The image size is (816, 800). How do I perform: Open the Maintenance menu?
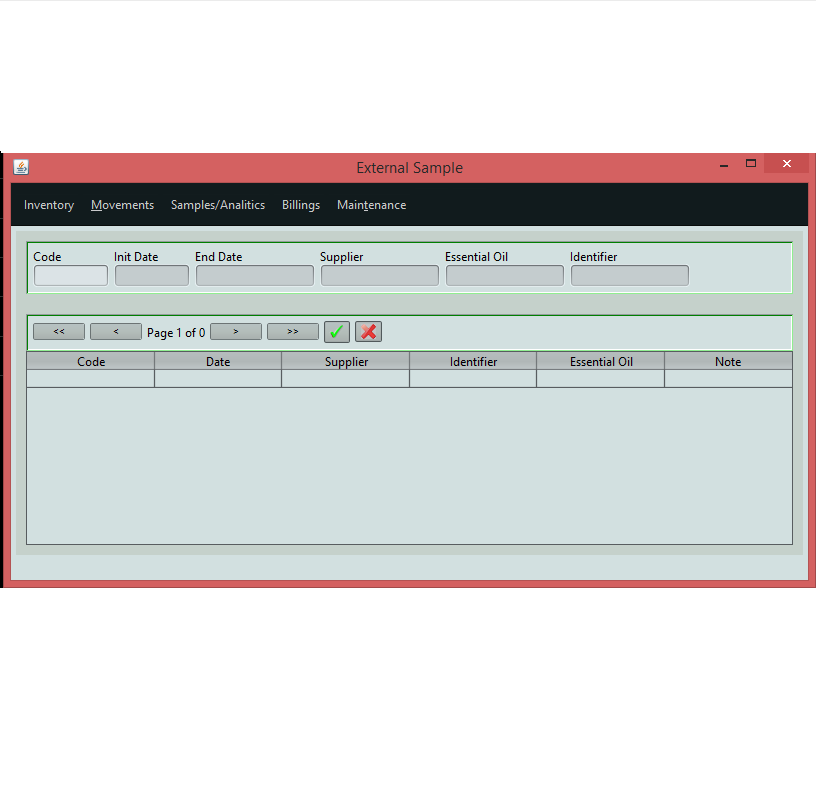click(x=372, y=205)
